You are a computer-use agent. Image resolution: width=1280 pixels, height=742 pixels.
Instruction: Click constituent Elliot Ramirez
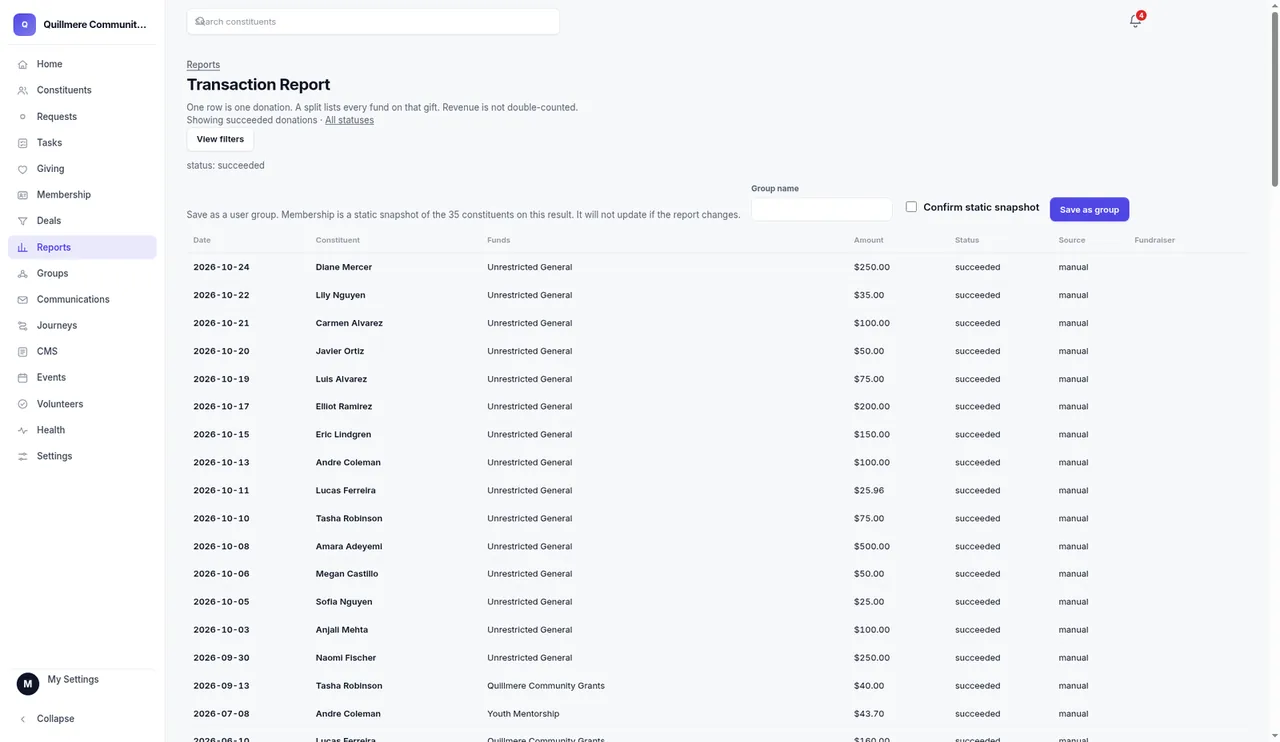tap(344, 407)
